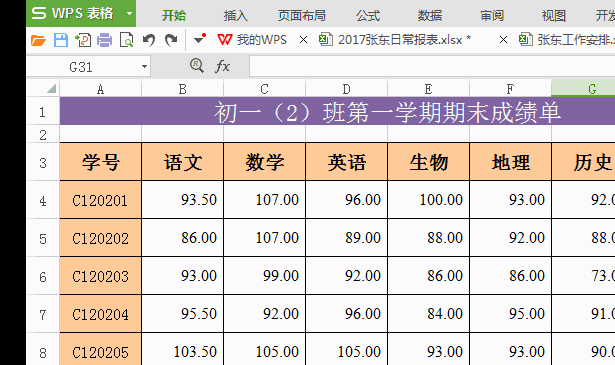Click the G31 name box field
615x365 pixels.
point(82,67)
